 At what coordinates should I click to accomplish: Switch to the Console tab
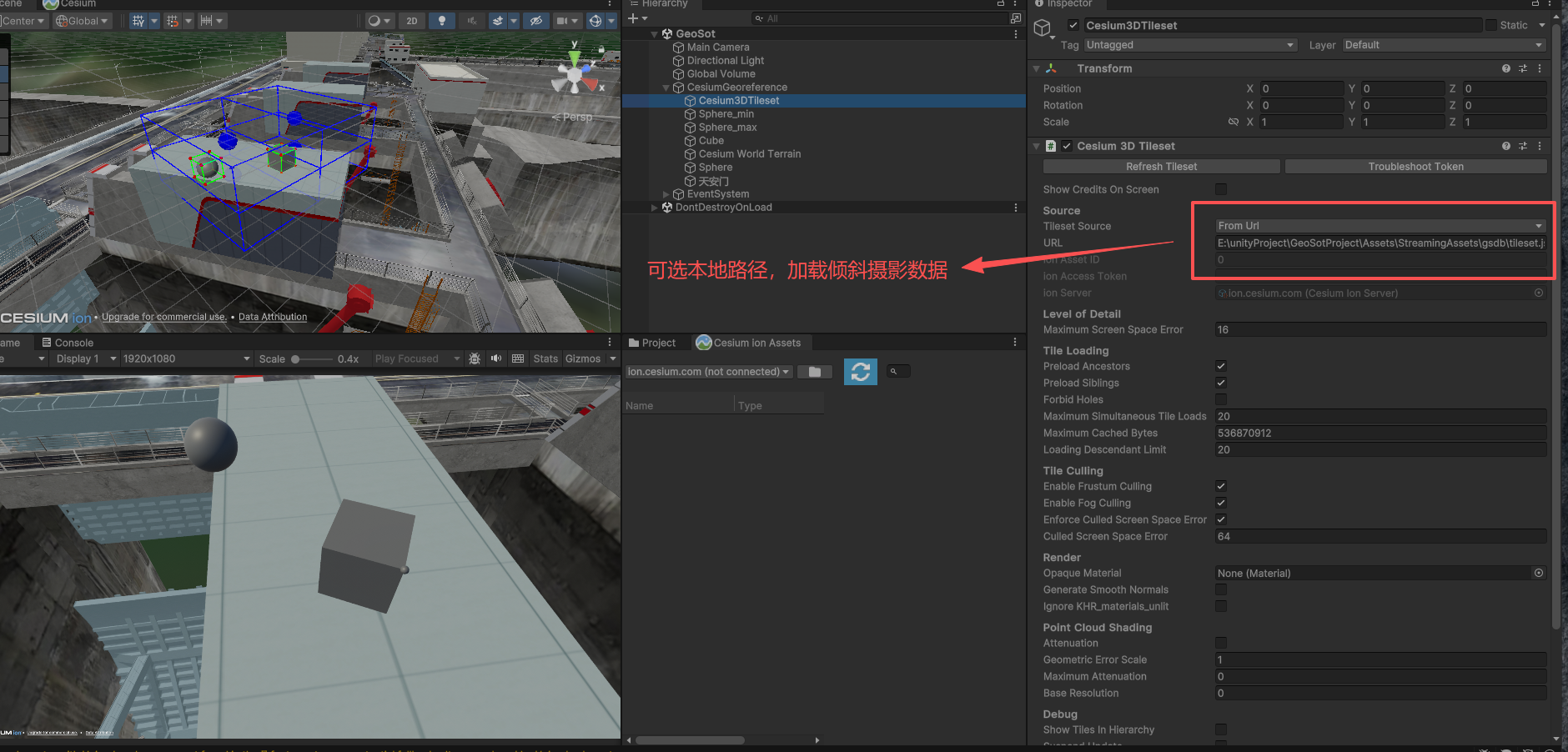click(x=68, y=343)
